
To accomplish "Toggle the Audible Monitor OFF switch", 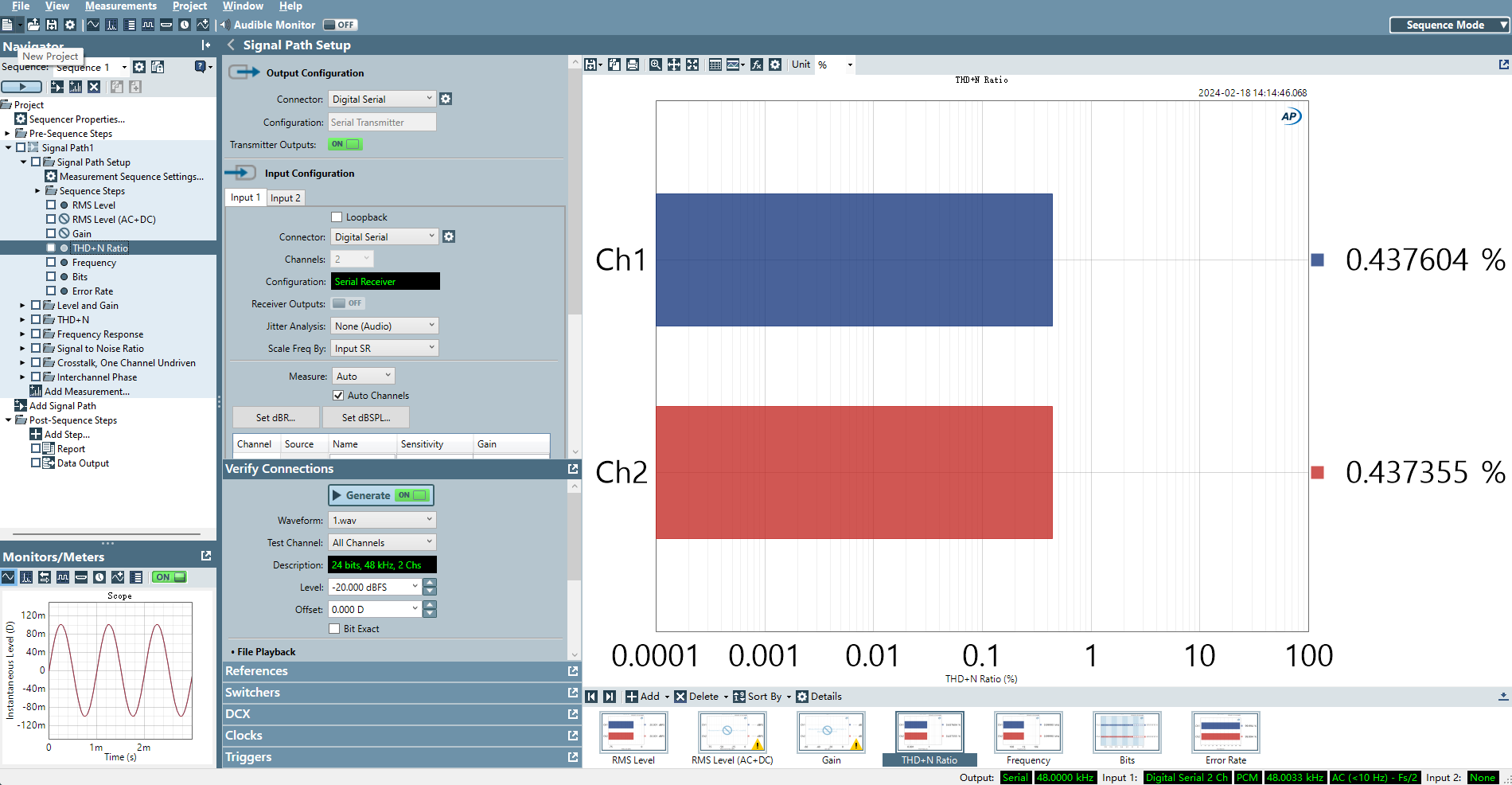I will (x=340, y=25).
